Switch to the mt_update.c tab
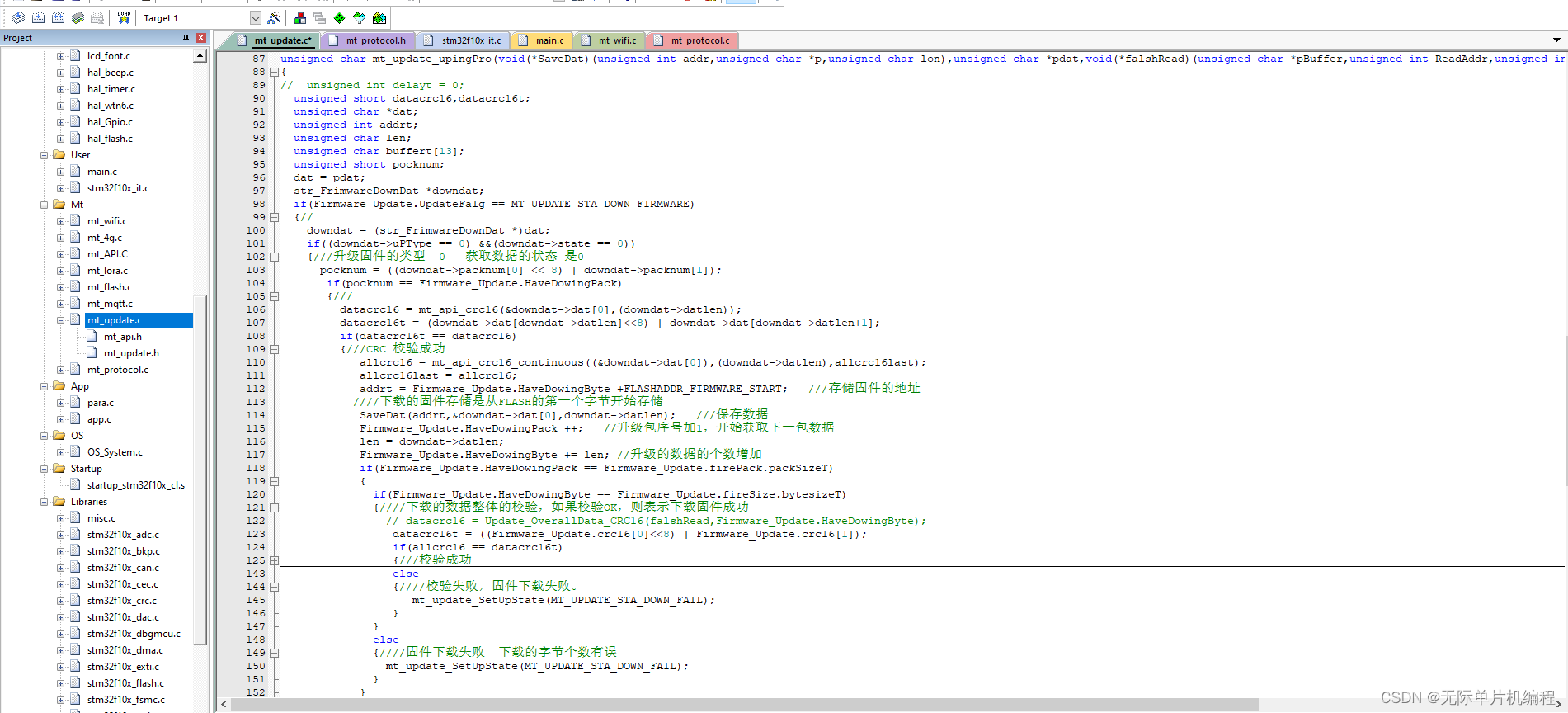 tap(275, 40)
